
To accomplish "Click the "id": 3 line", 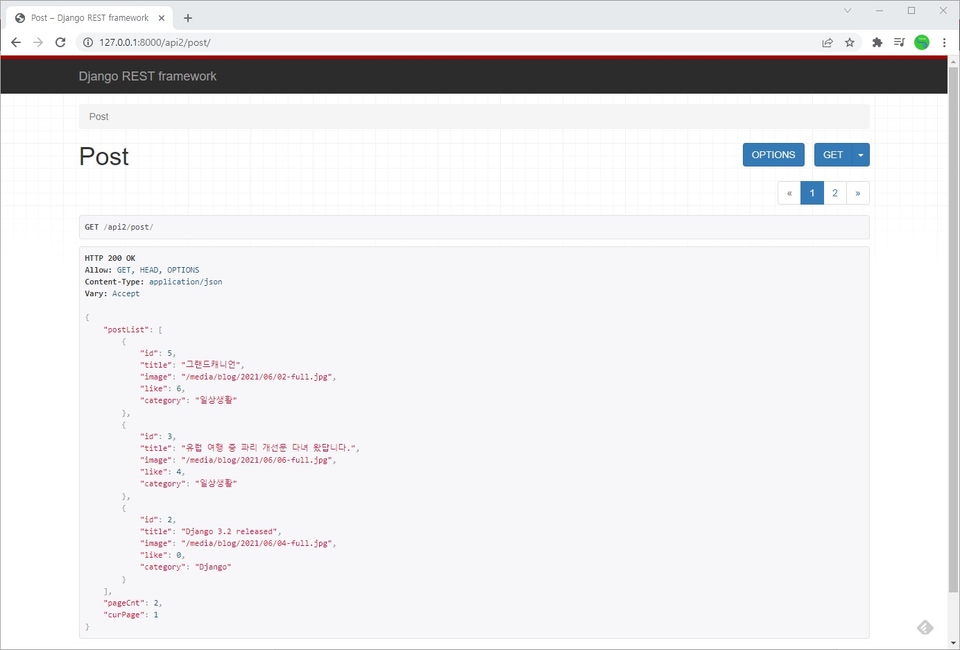I will point(158,436).
